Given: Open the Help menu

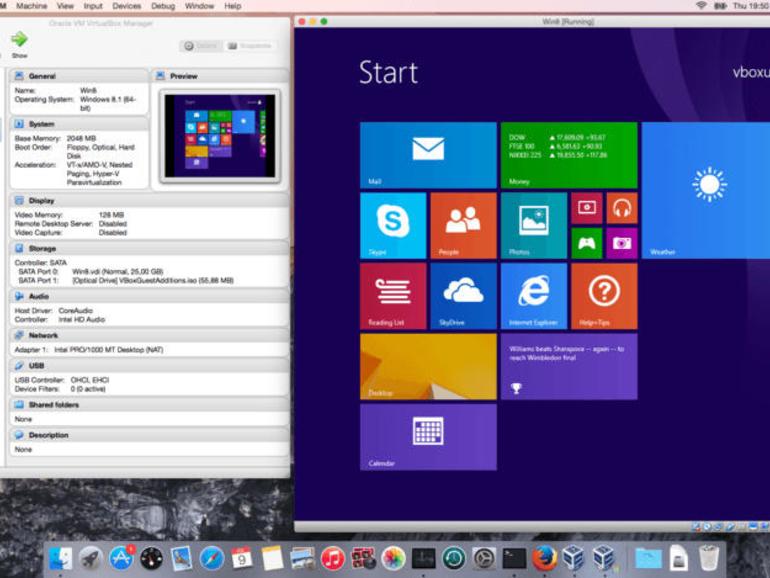Looking at the screenshot, I should (232, 6).
